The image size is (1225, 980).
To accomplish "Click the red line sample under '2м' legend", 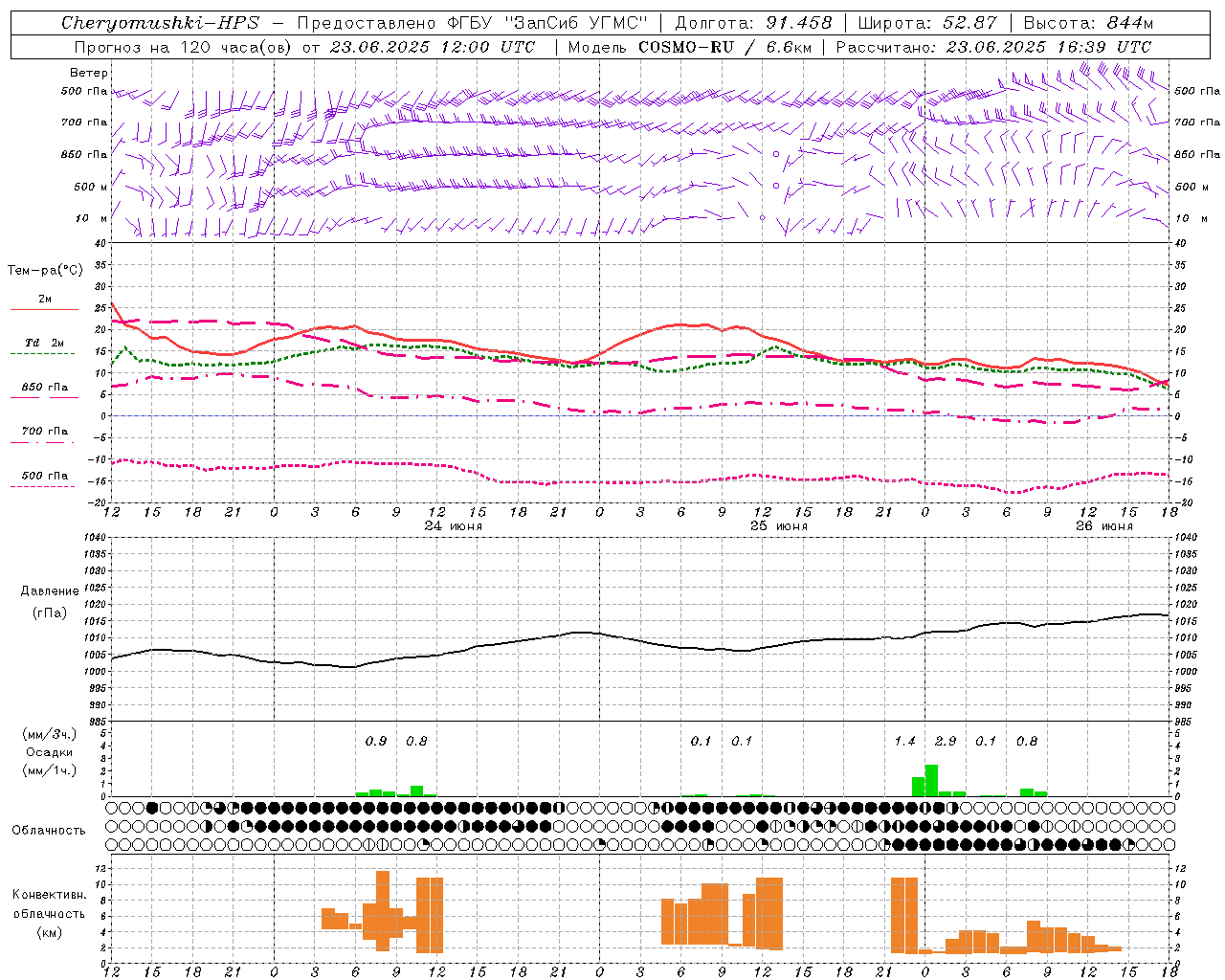I will tap(44, 310).
